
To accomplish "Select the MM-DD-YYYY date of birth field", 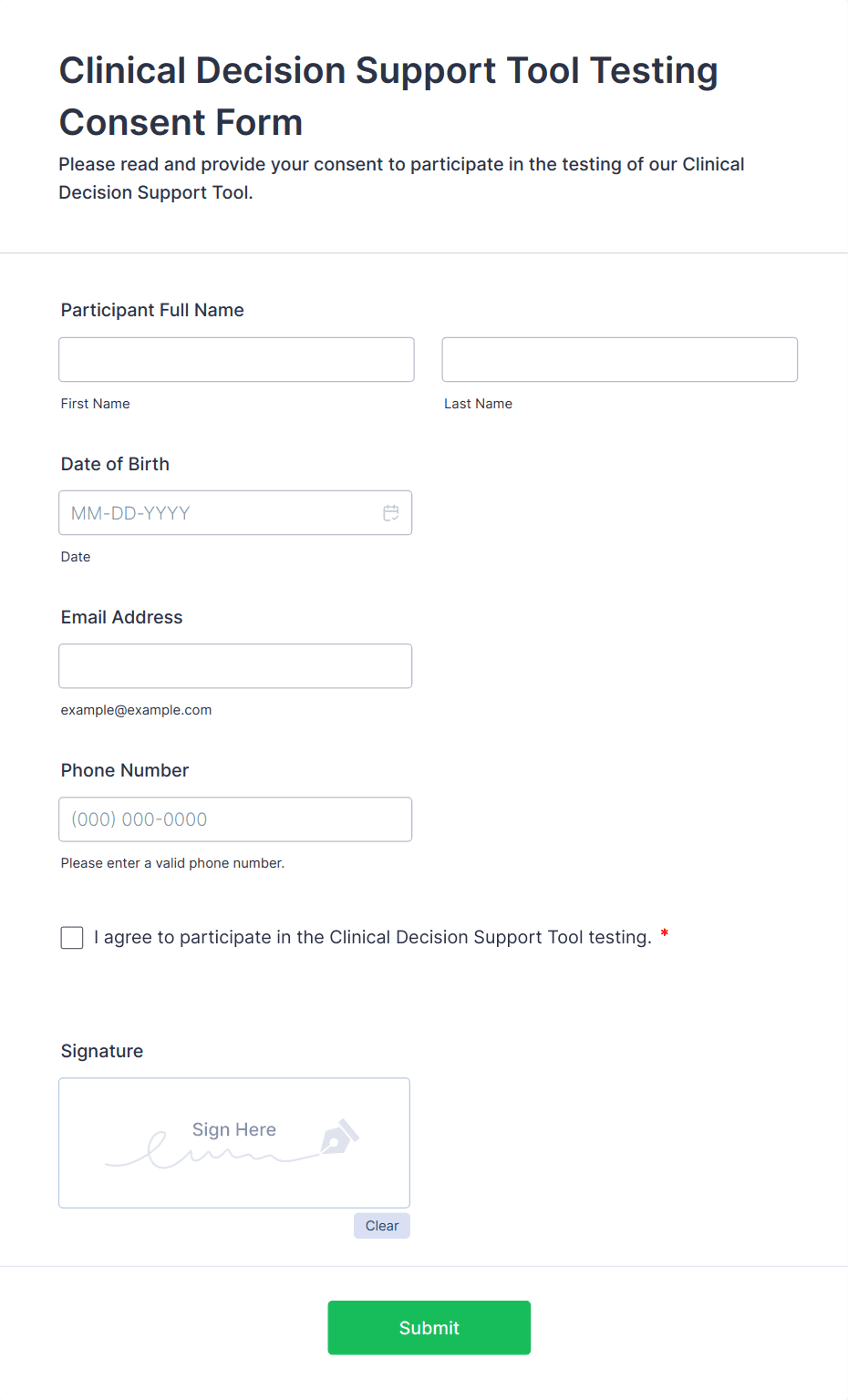I will pos(219,513).
